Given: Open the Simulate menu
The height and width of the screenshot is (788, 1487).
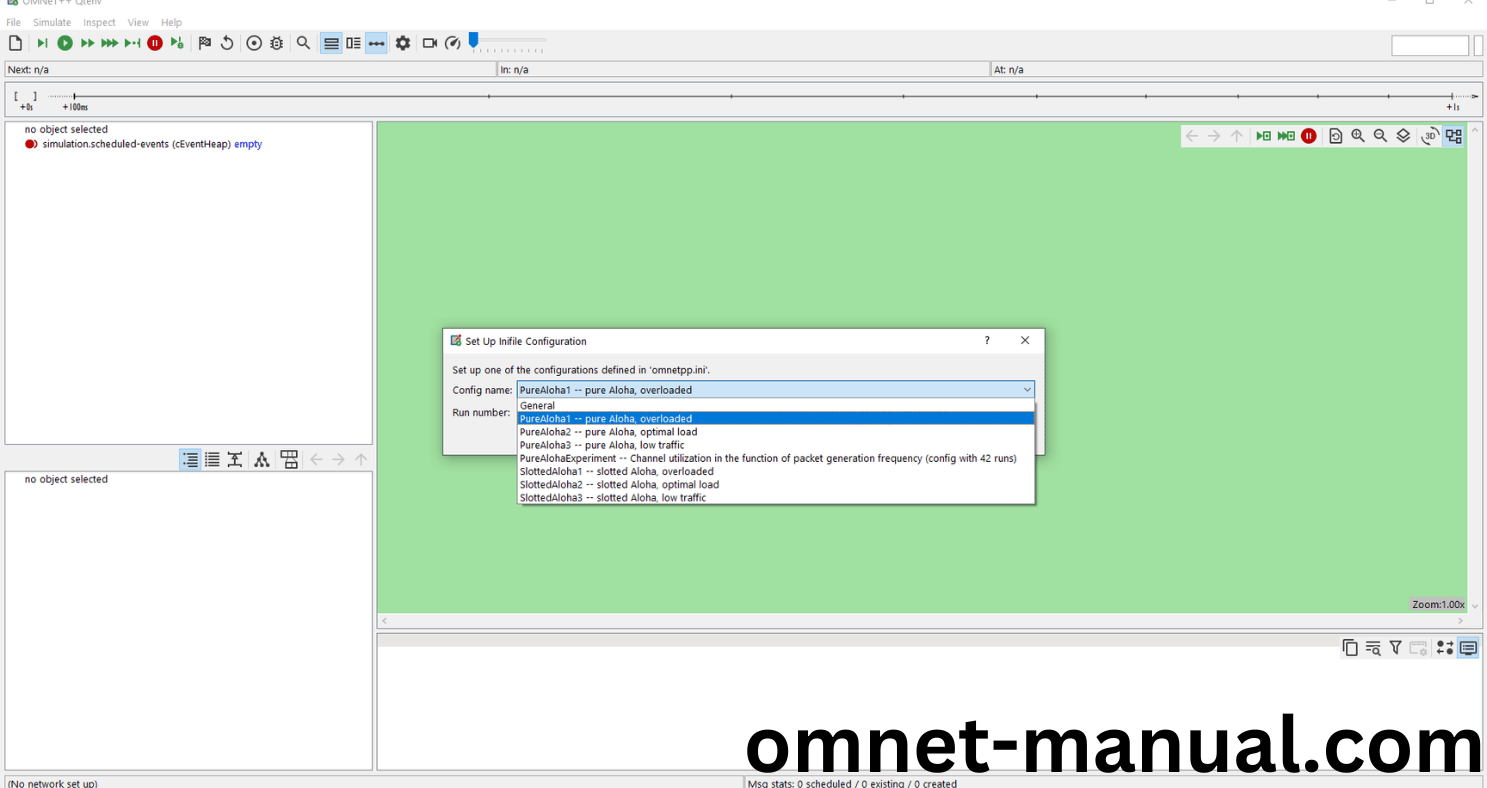Looking at the screenshot, I should coord(51,22).
